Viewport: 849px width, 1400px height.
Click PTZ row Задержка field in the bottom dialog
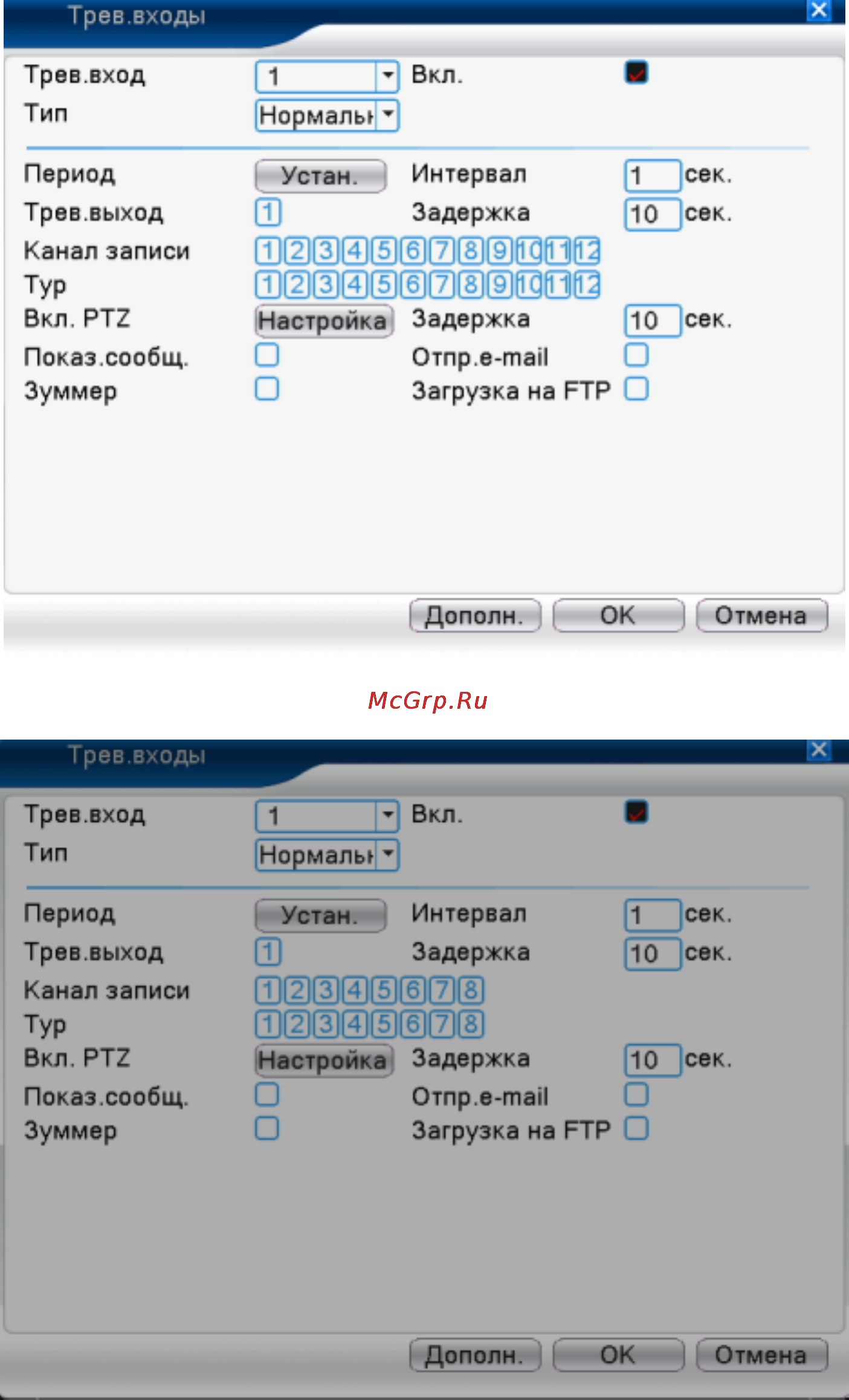[x=653, y=1060]
